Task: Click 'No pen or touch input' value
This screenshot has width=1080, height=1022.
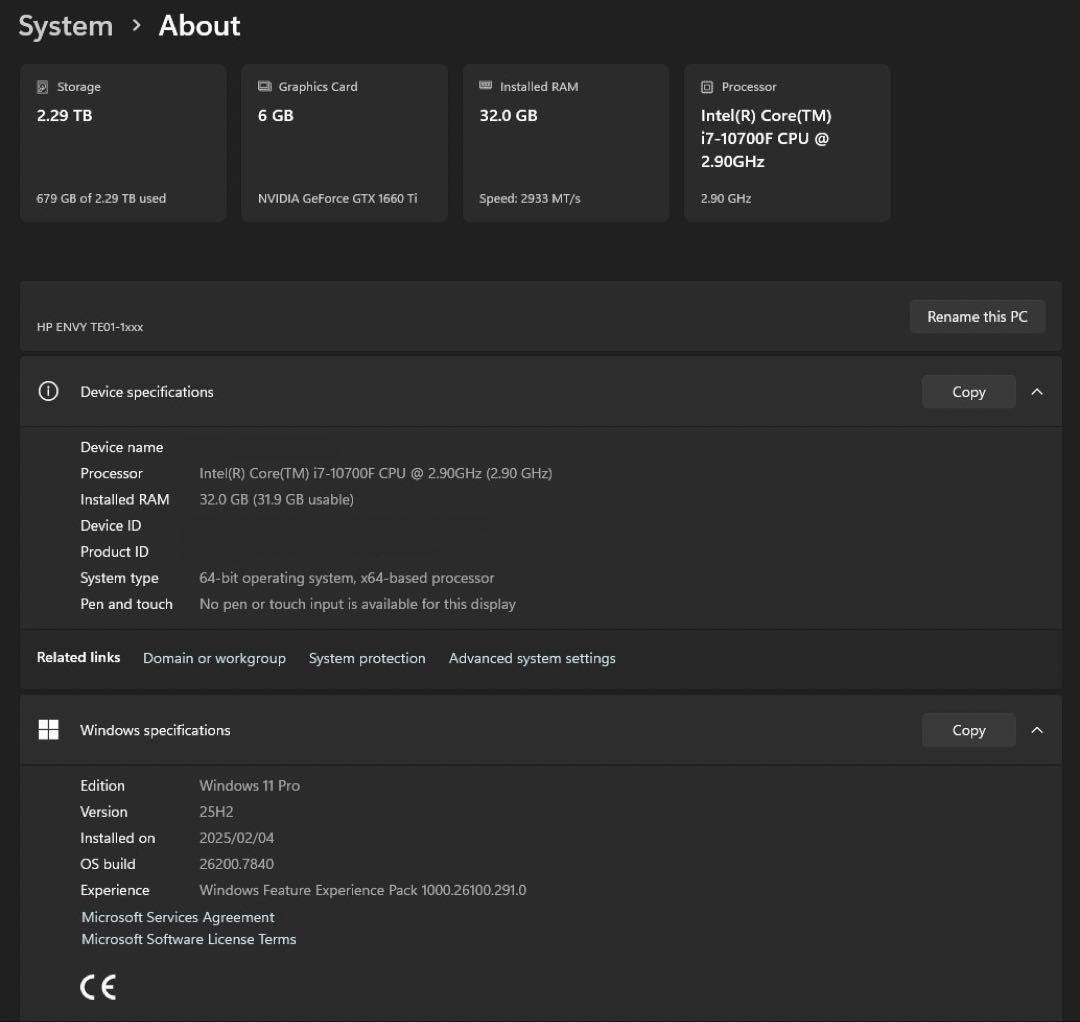Action: [x=357, y=604]
